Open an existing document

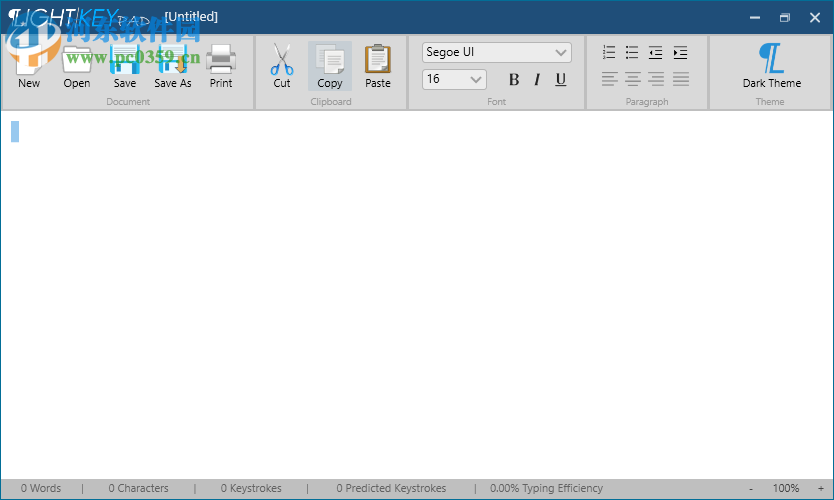[x=77, y=66]
